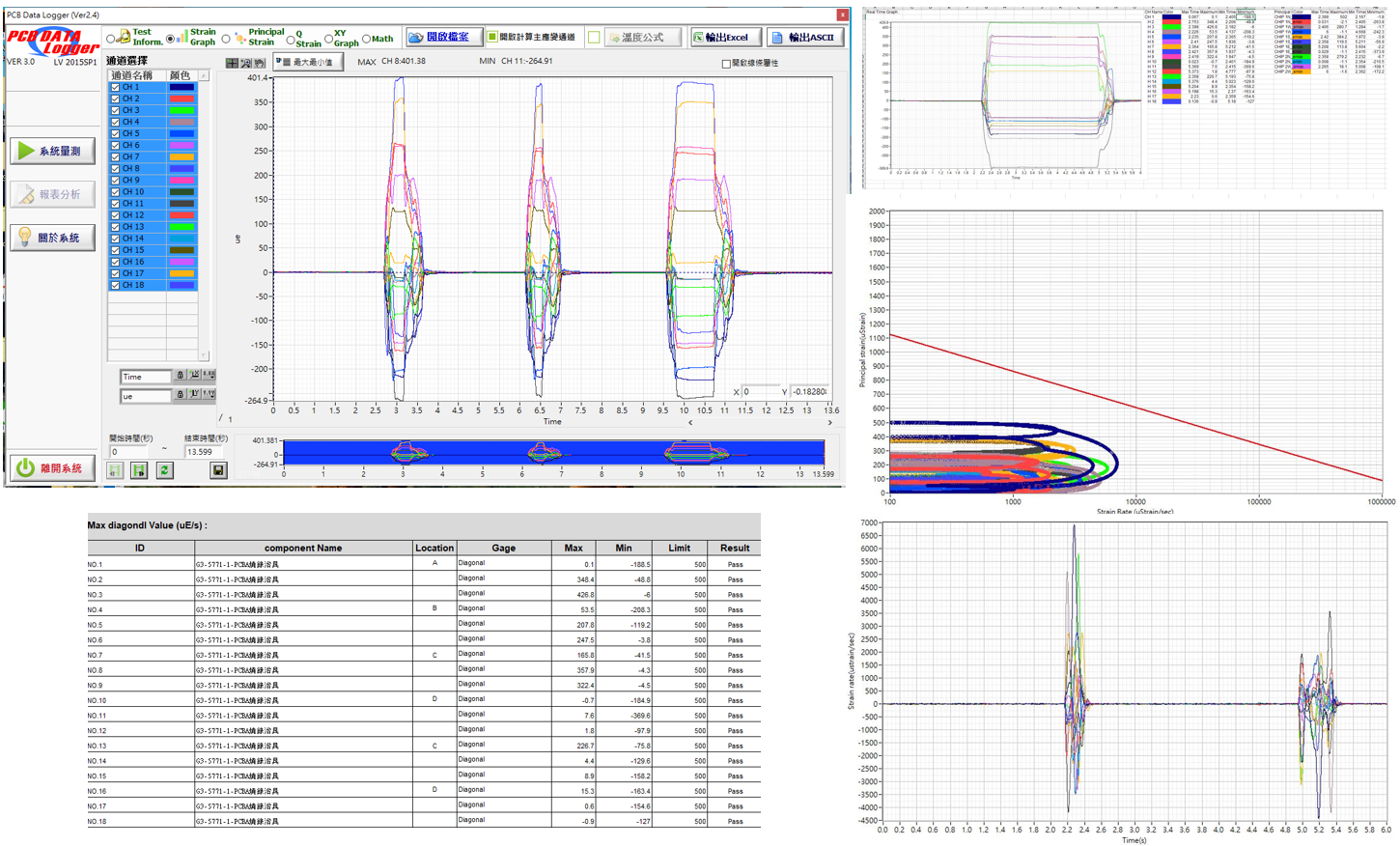Click the channel list scrollbar down arrow
The width and height of the screenshot is (1400, 846).
(204, 354)
